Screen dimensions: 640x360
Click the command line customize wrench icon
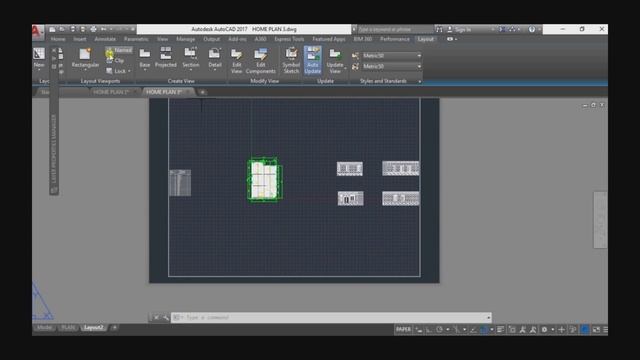tap(165, 317)
